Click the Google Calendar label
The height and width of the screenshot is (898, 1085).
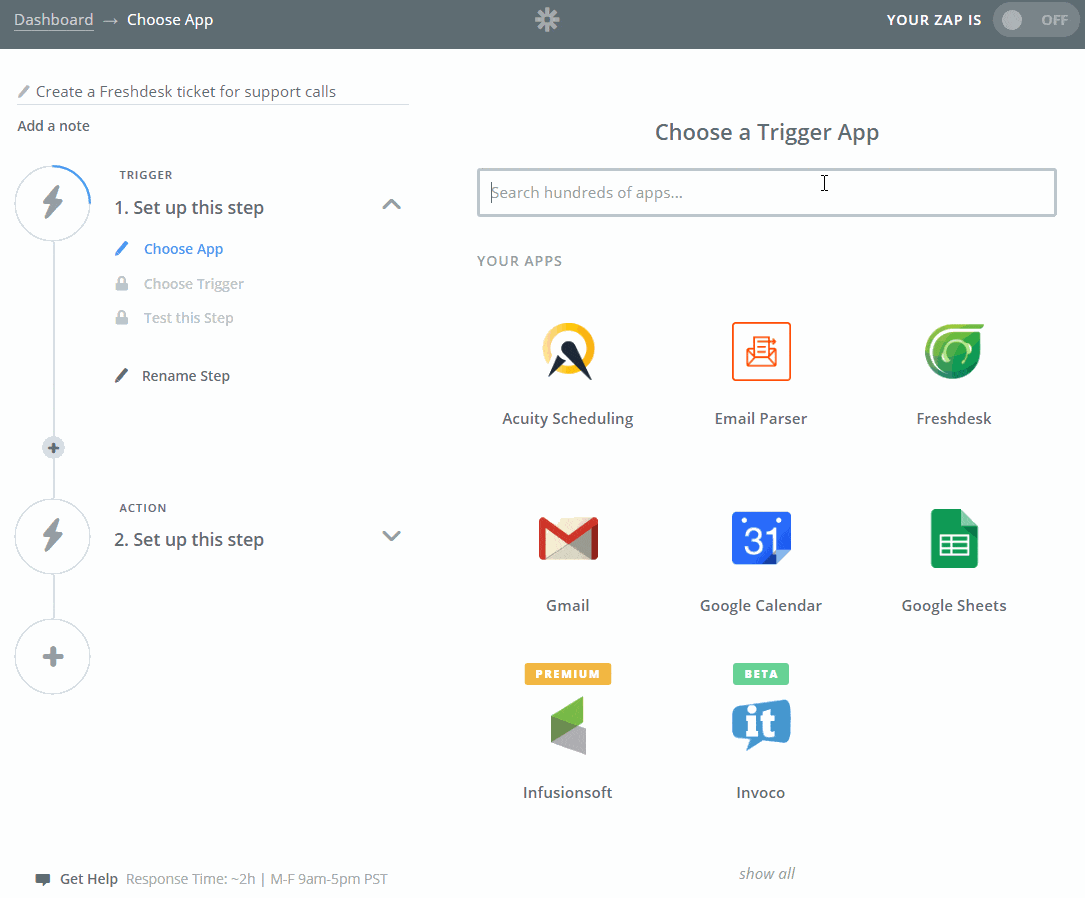coord(760,605)
